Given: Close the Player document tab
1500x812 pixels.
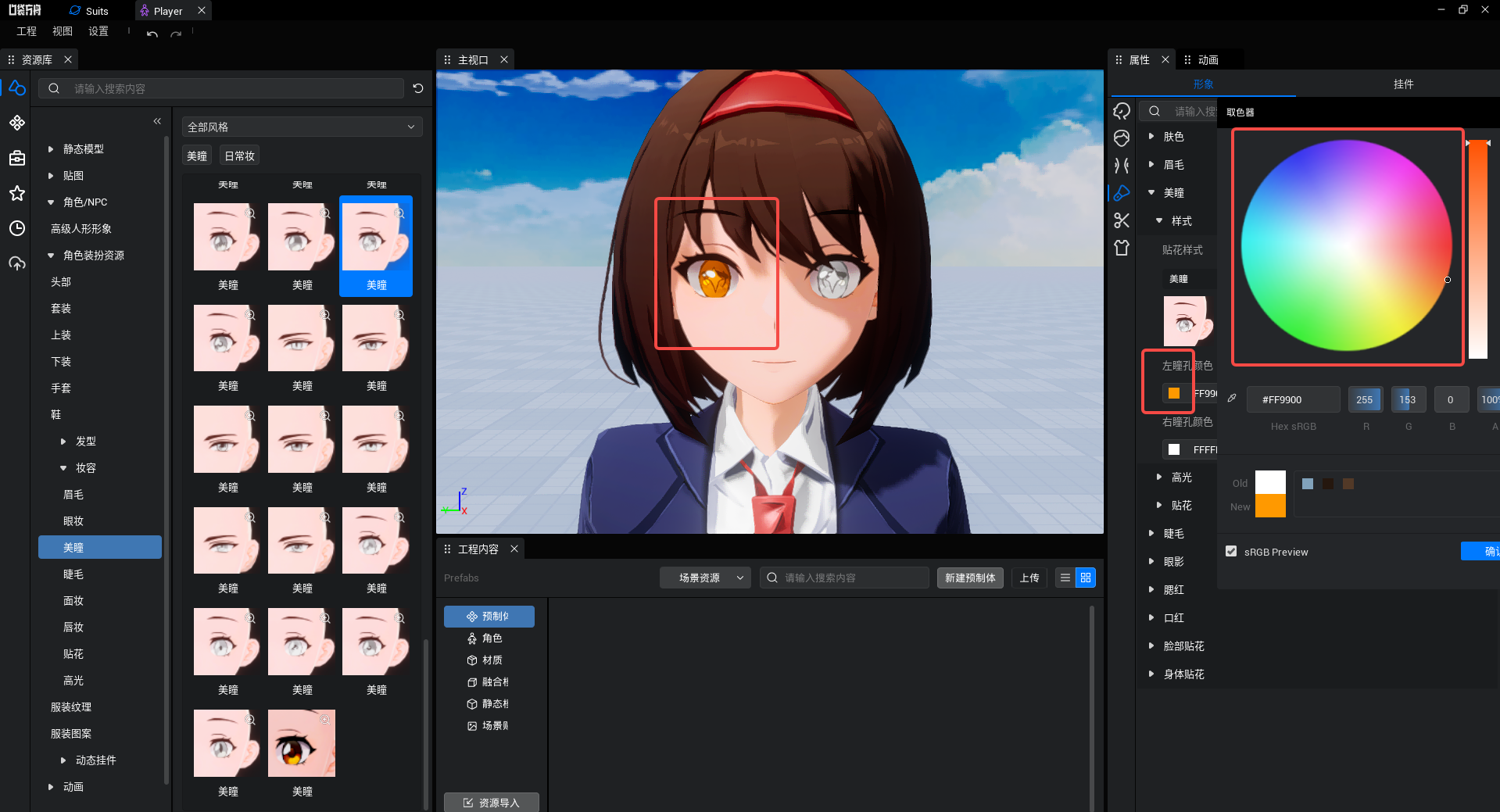Looking at the screenshot, I should point(202,10).
